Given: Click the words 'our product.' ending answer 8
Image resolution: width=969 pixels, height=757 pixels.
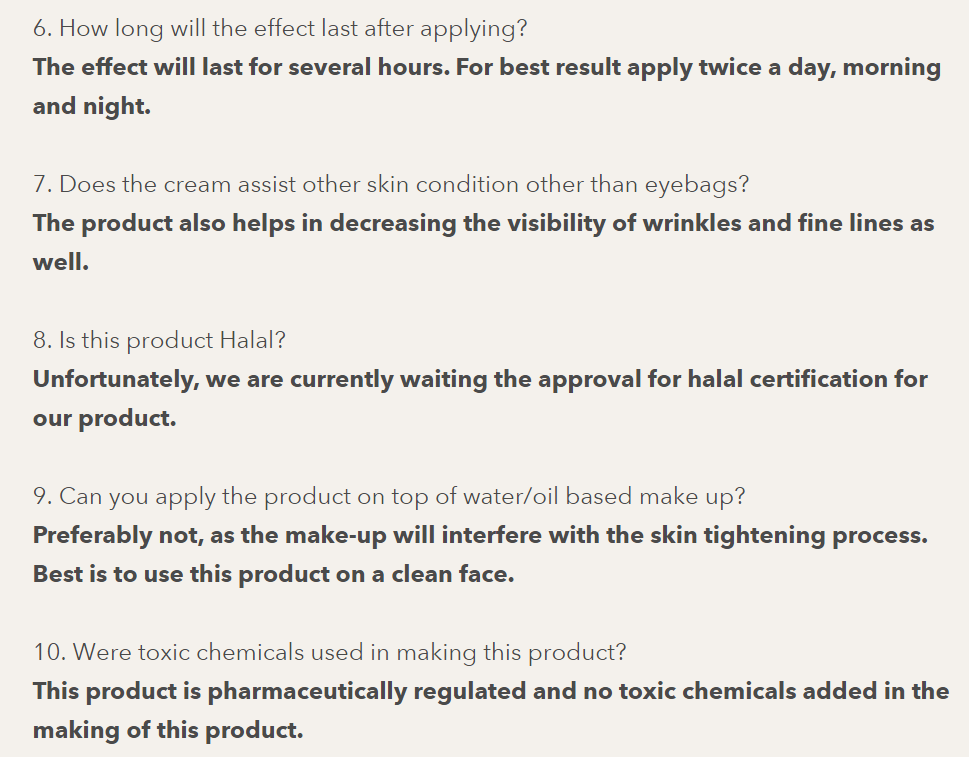Looking at the screenshot, I should (104, 418).
